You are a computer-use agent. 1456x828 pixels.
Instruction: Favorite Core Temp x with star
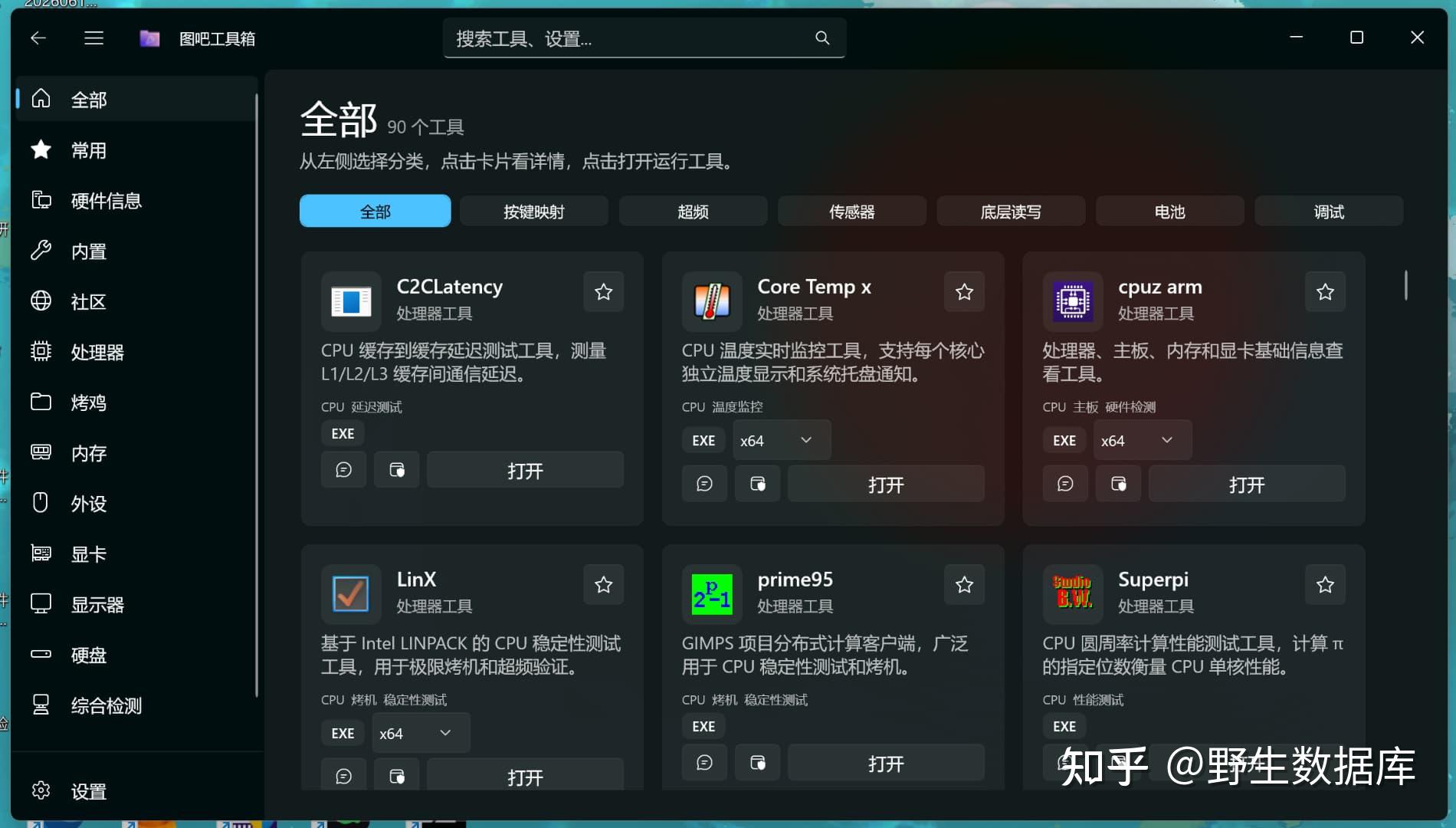[965, 291]
